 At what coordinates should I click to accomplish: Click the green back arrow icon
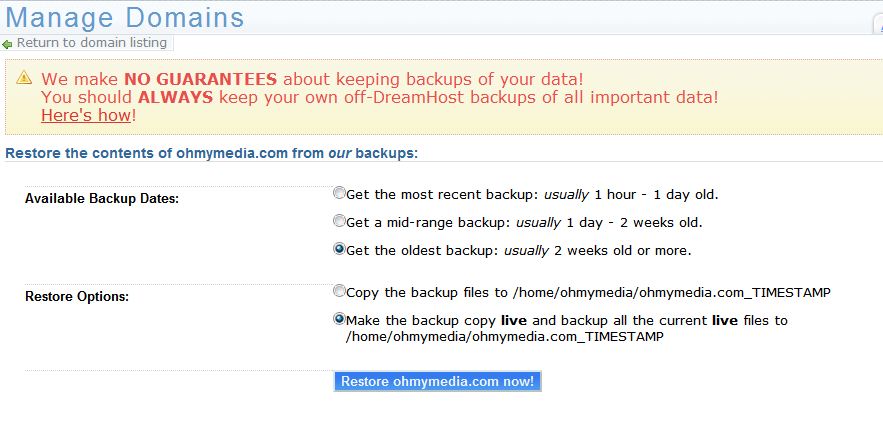(x=7, y=44)
